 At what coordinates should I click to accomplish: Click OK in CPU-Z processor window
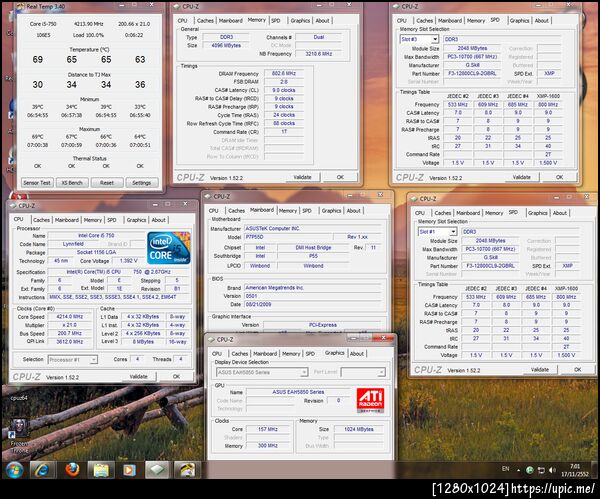(x=176, y=377)
